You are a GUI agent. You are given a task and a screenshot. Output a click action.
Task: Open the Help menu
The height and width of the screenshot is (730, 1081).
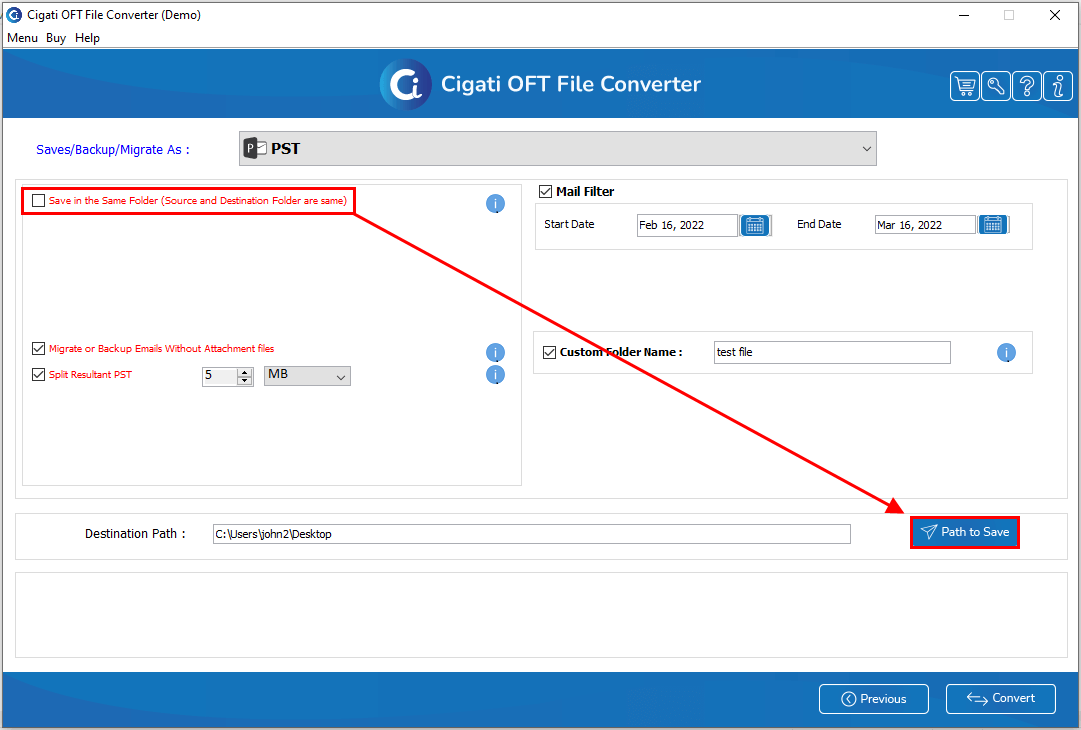[88, 38]
